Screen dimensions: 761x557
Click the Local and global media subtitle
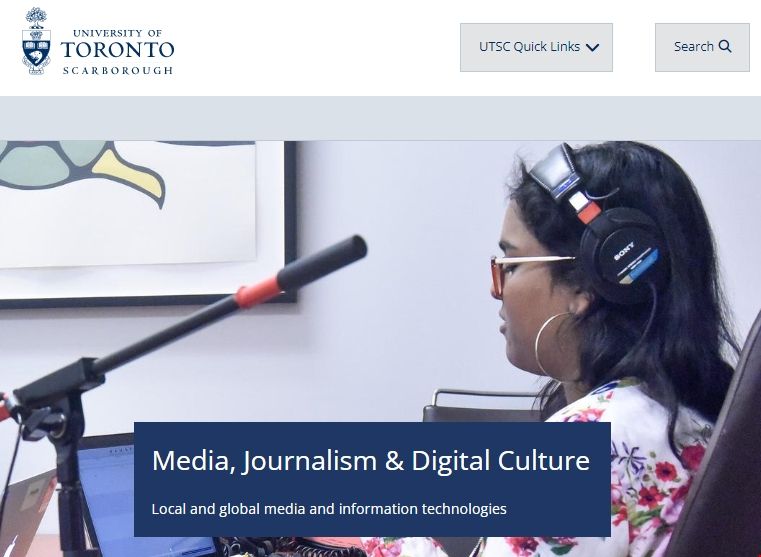click(329, 509)
